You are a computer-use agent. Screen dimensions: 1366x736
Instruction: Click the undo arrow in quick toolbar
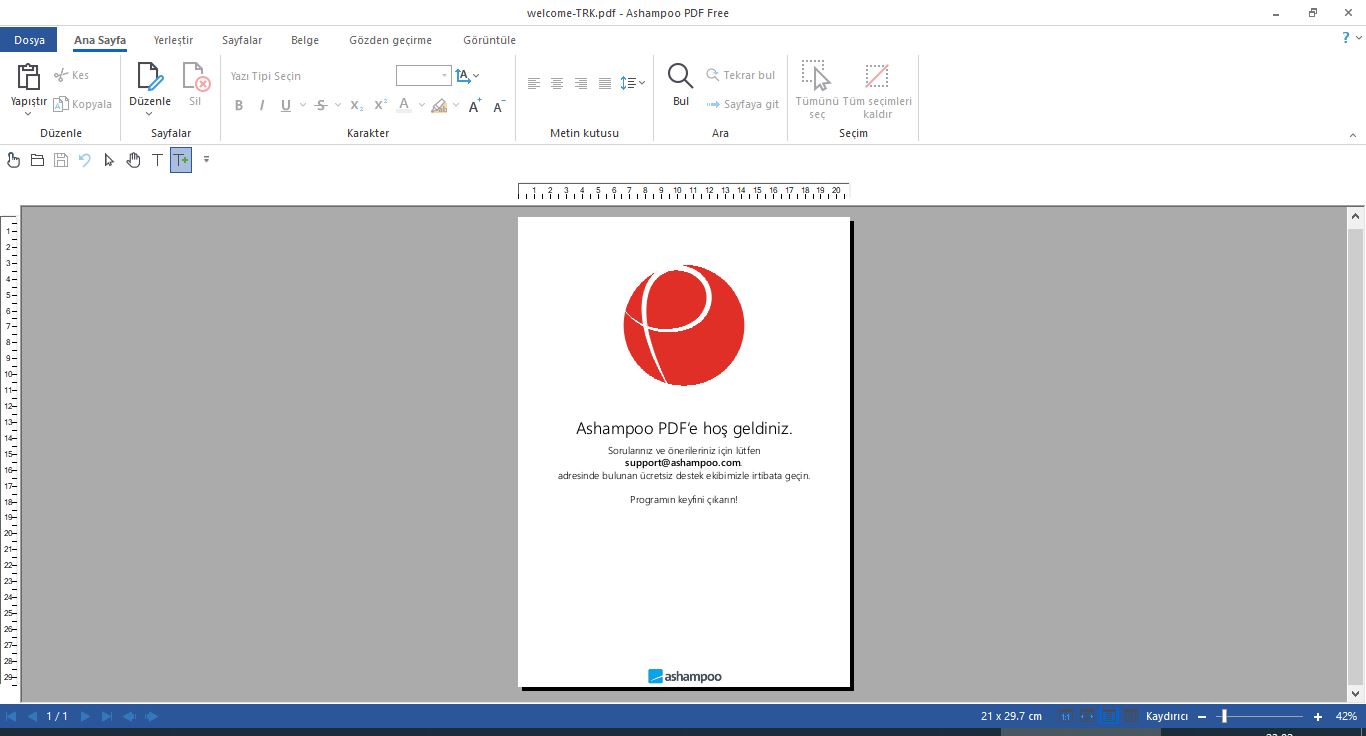tap(85, 160)
